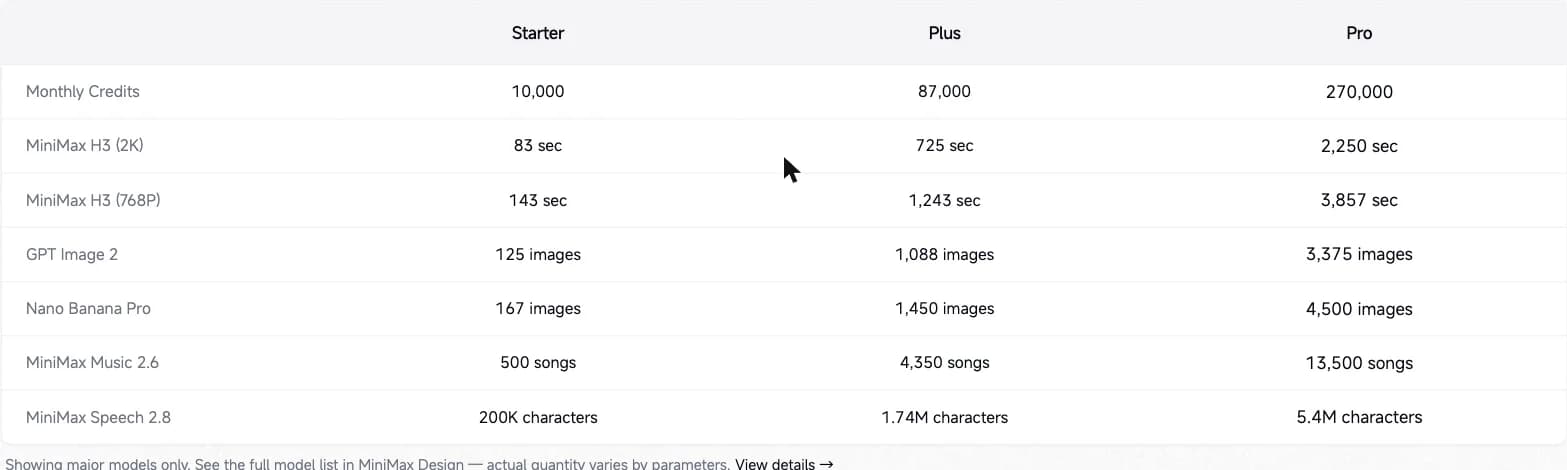Select the Starter column header
Screen dimensions: 1567x470
click(x=538, y=33)
